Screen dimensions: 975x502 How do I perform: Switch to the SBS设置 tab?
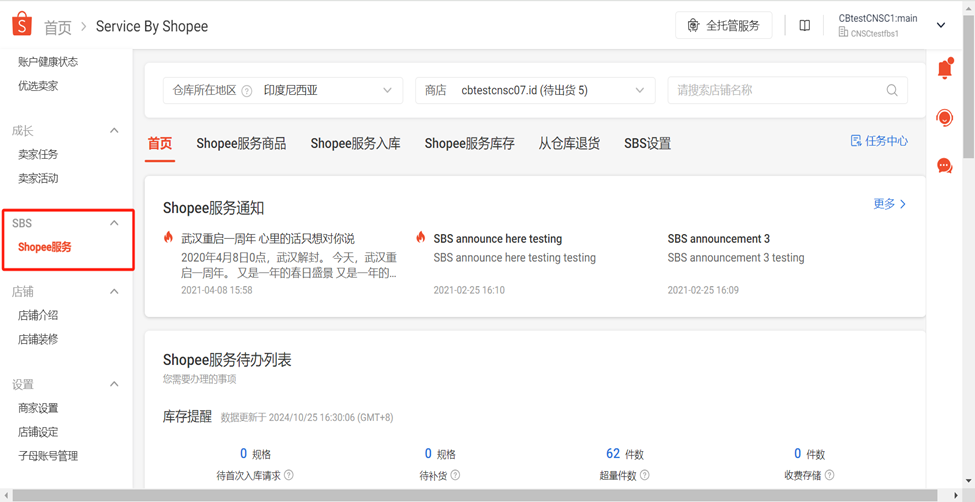[x=647, y=144]
